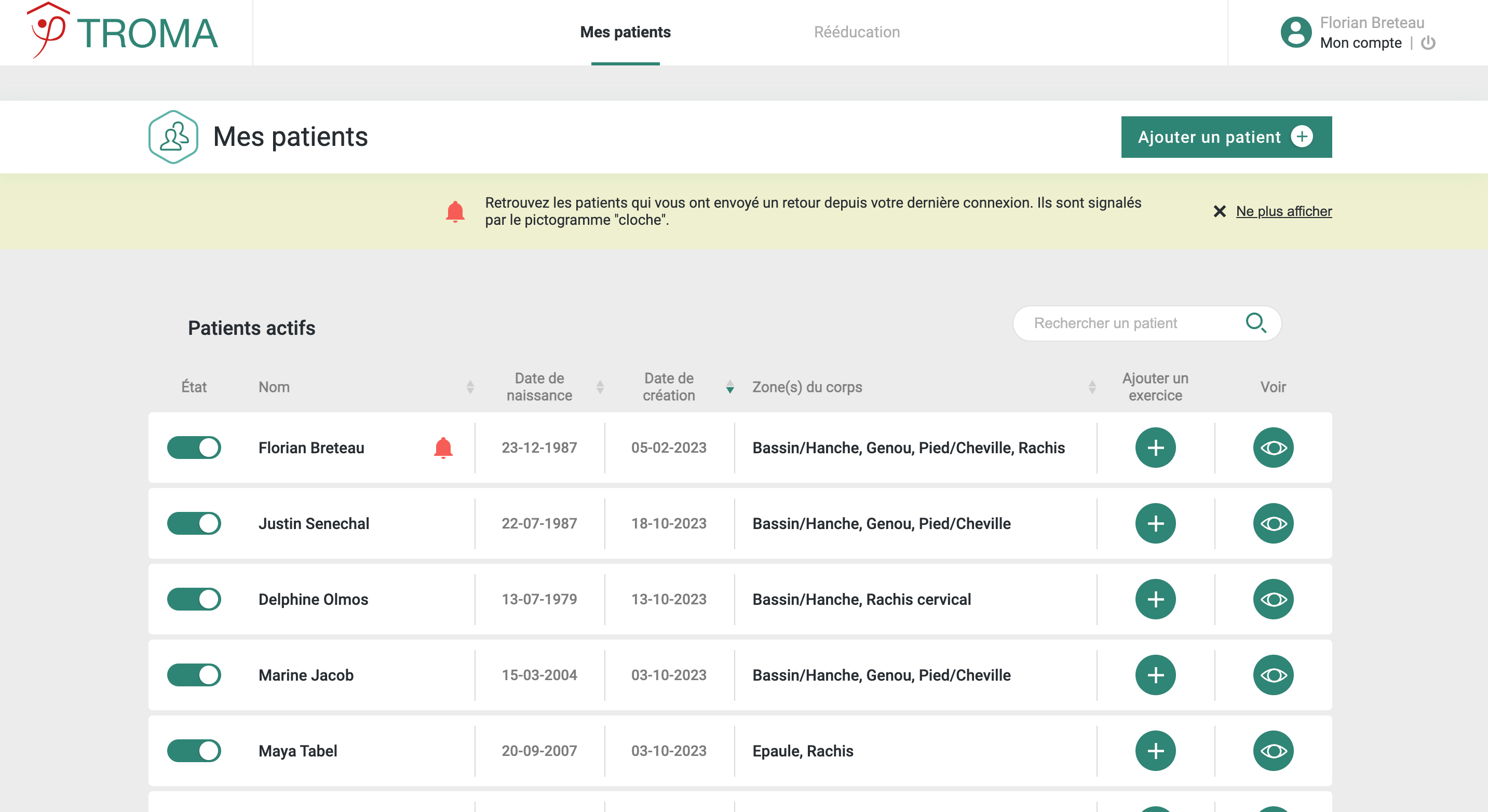
Task: Click the Mes patients page title
Action: 290,137
